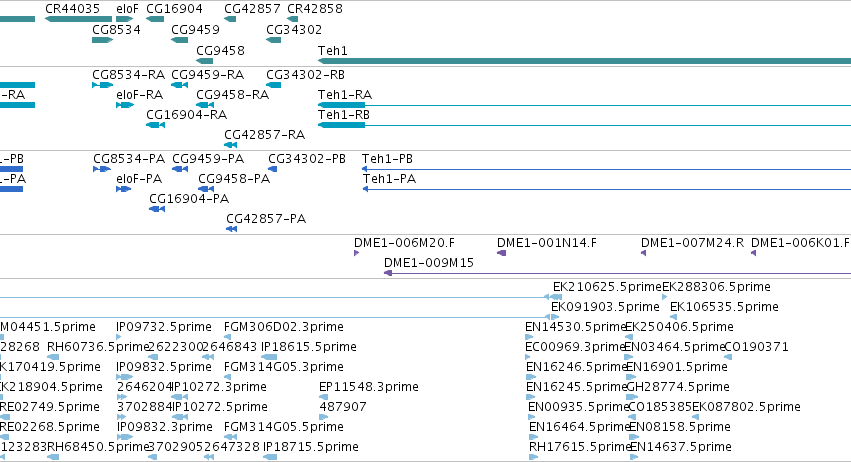Select EST EN16901.5prime label
851x462 pixels.
[x=677, y=367]
